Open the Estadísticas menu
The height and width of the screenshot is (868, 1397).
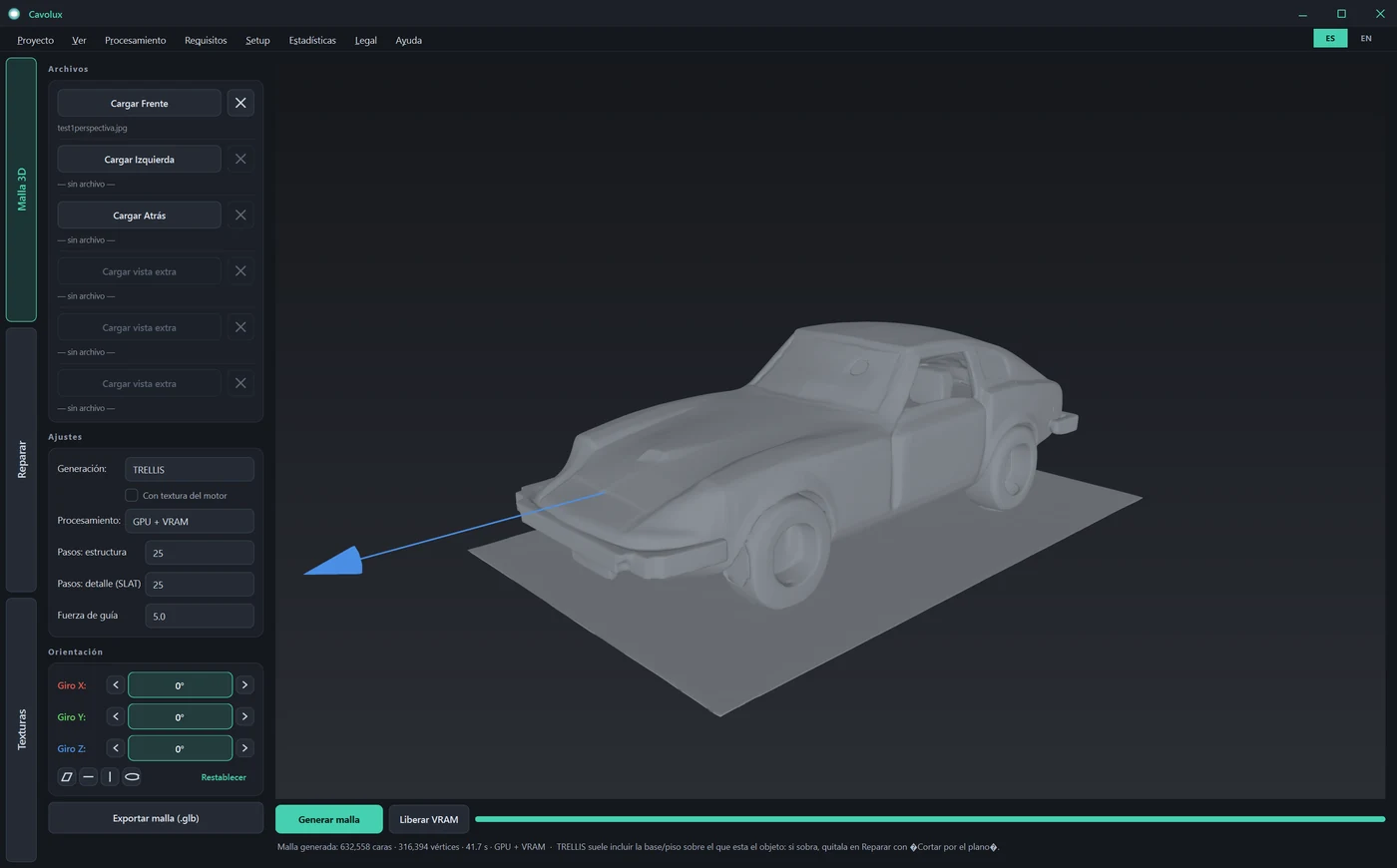tap(312, 40)
